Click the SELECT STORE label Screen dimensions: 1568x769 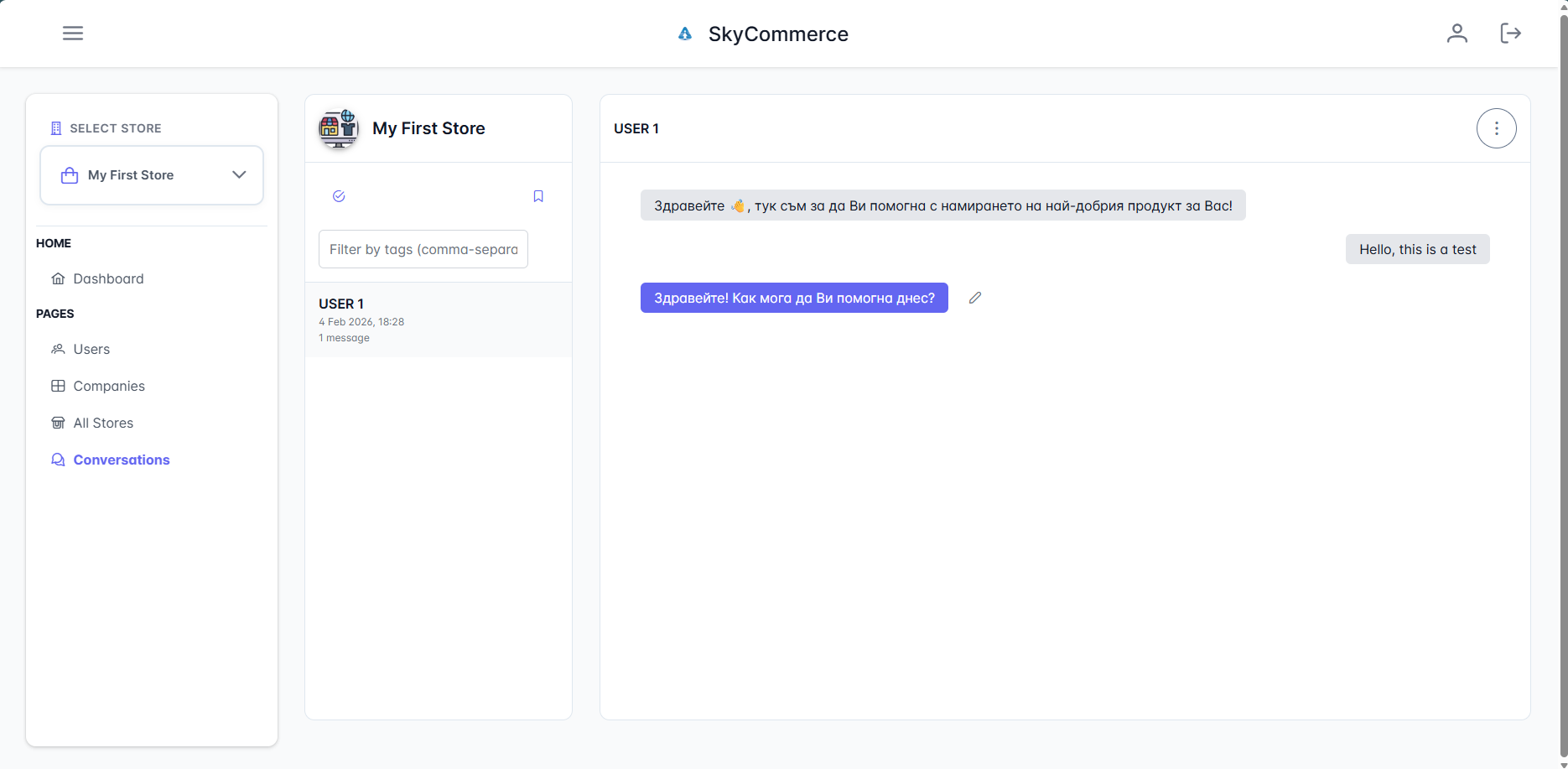point(116,128)
